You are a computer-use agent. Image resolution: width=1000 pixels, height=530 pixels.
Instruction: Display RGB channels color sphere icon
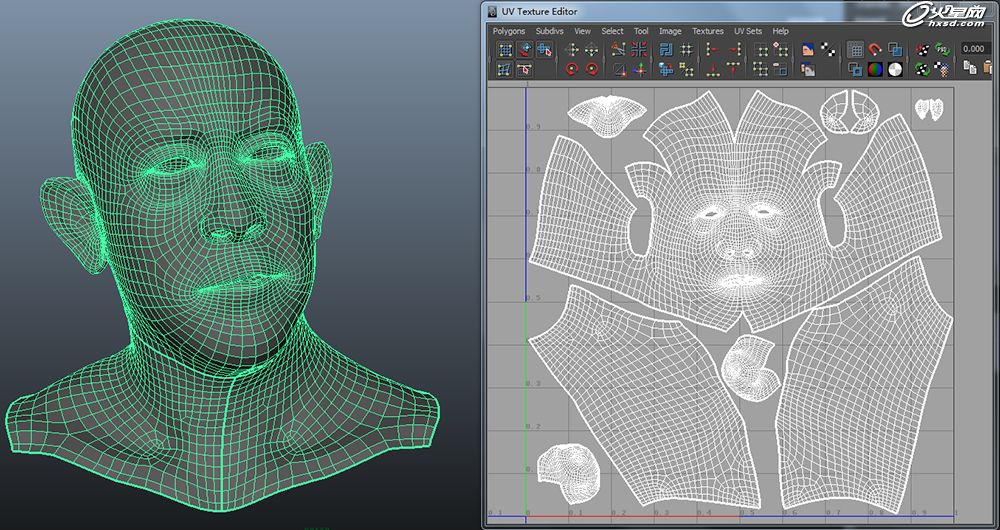pyautogui.click(x=875, y=69)
